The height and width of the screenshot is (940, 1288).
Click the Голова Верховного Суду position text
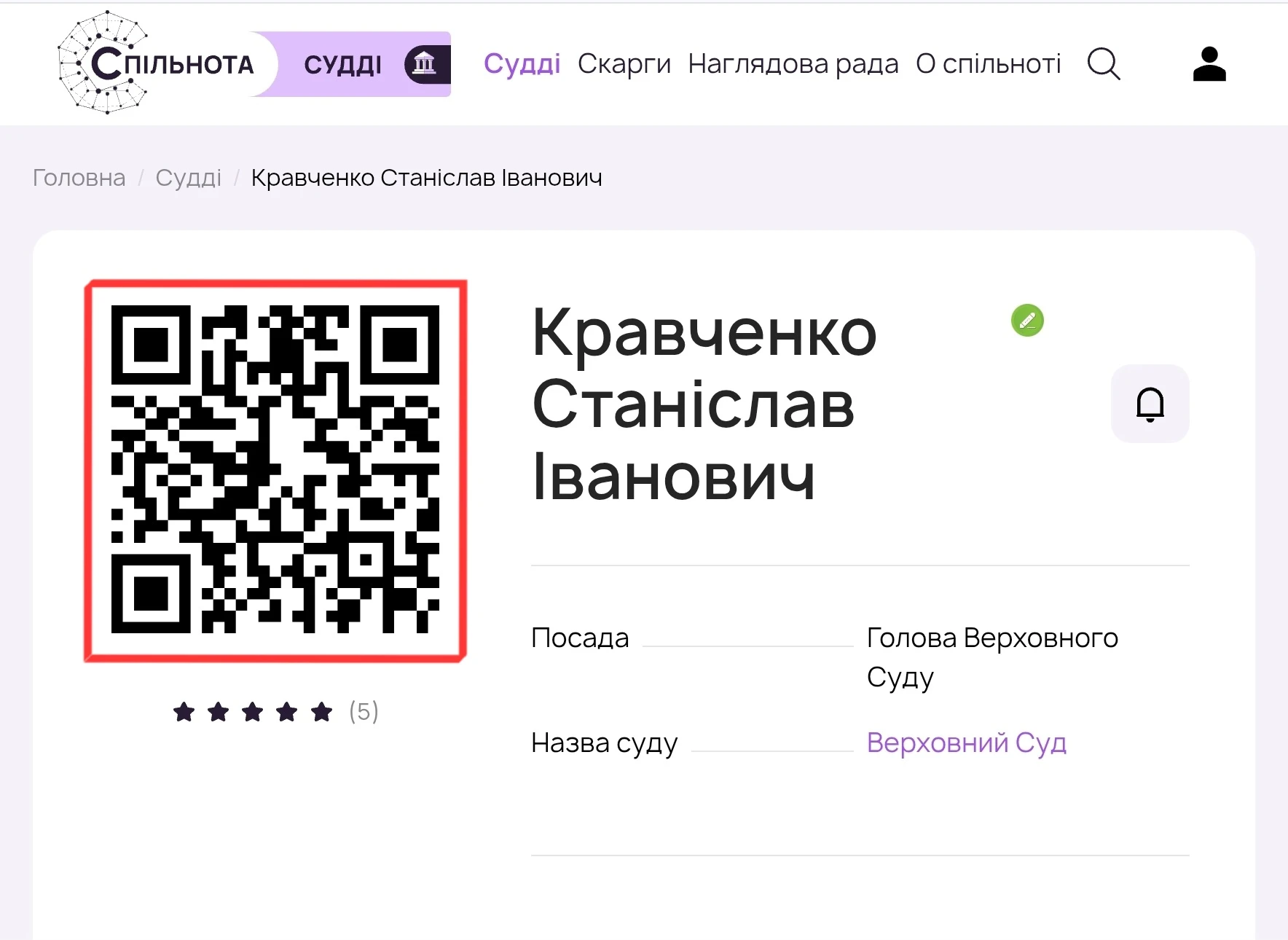tap(992, 657)
